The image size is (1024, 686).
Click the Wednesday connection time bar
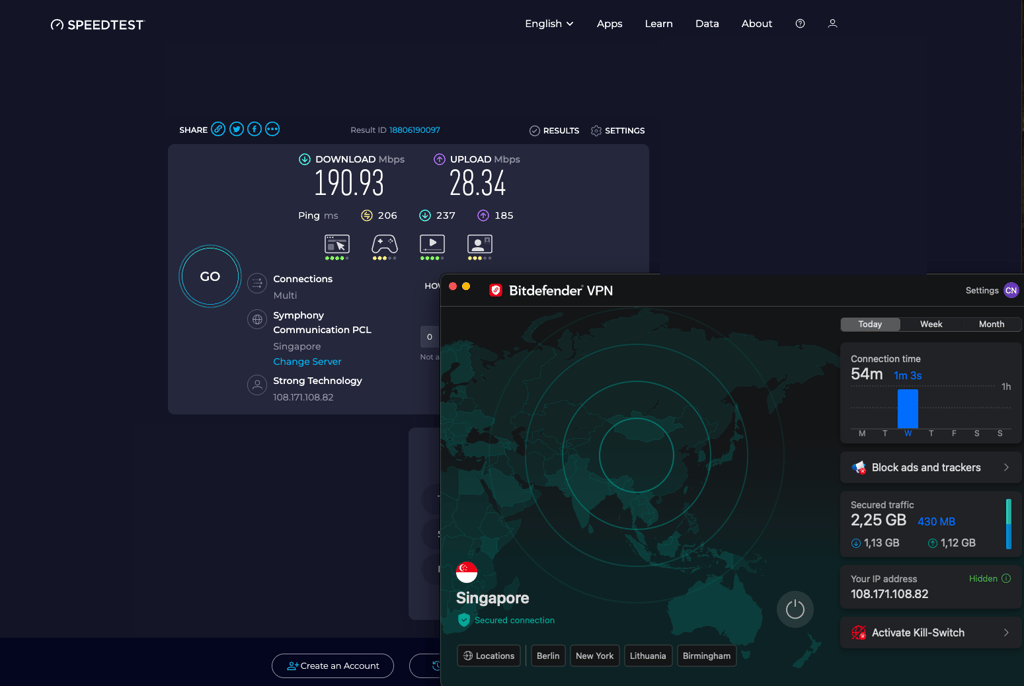click(908, 408)
